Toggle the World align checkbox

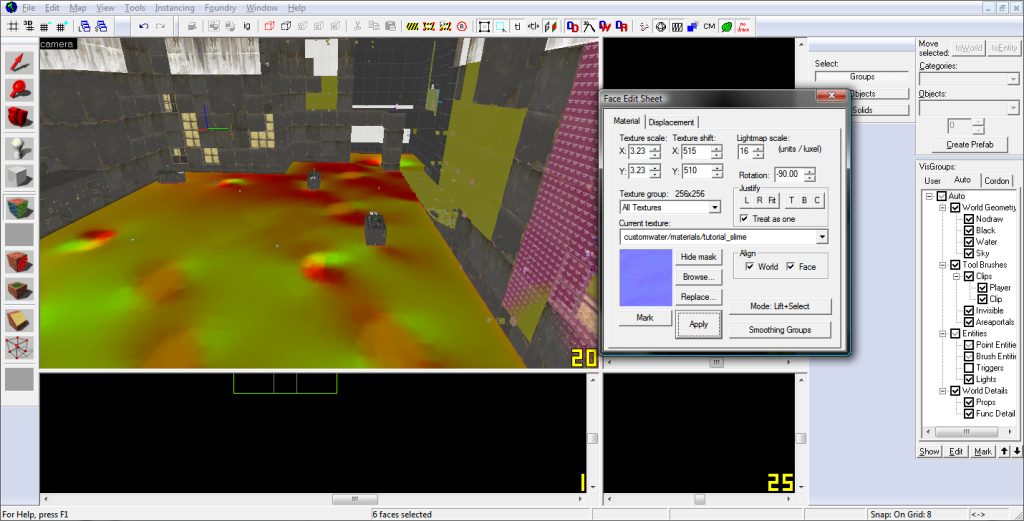click(x=750, y=266)
